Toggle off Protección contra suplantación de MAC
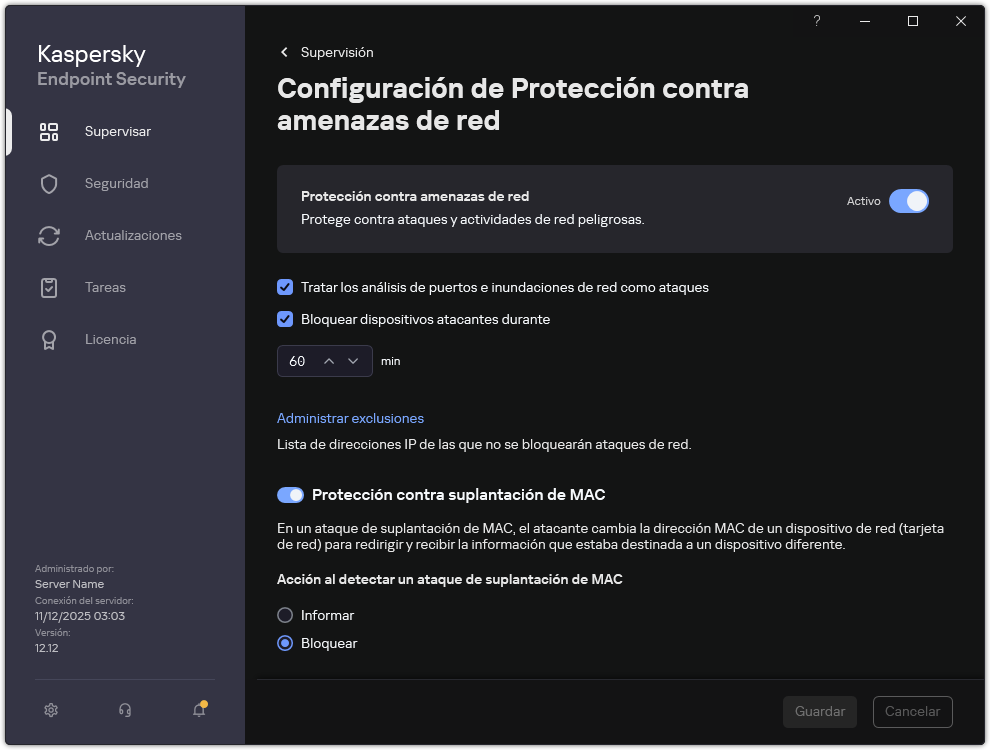The height and width of the screenshot is (750, 990). [290, 495]
